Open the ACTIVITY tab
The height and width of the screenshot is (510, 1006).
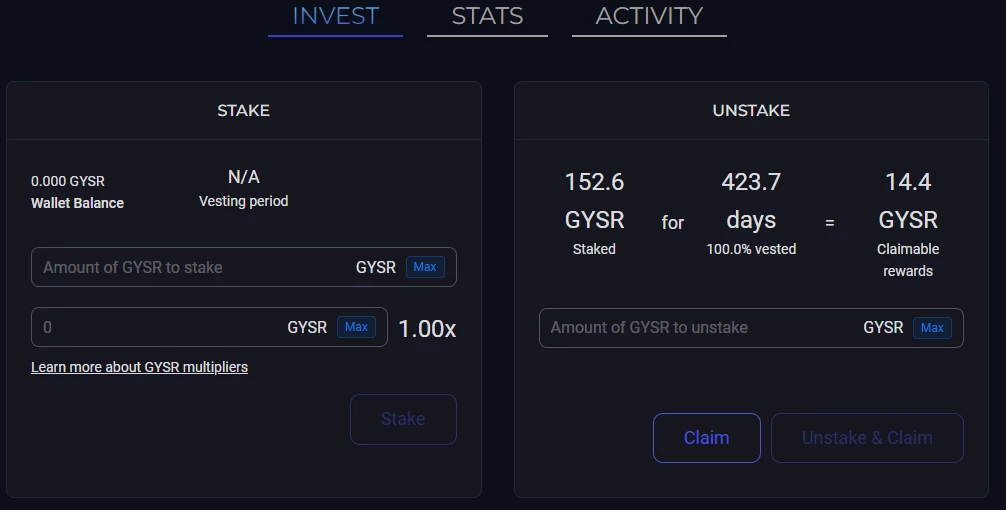click(x=649, y=17)
